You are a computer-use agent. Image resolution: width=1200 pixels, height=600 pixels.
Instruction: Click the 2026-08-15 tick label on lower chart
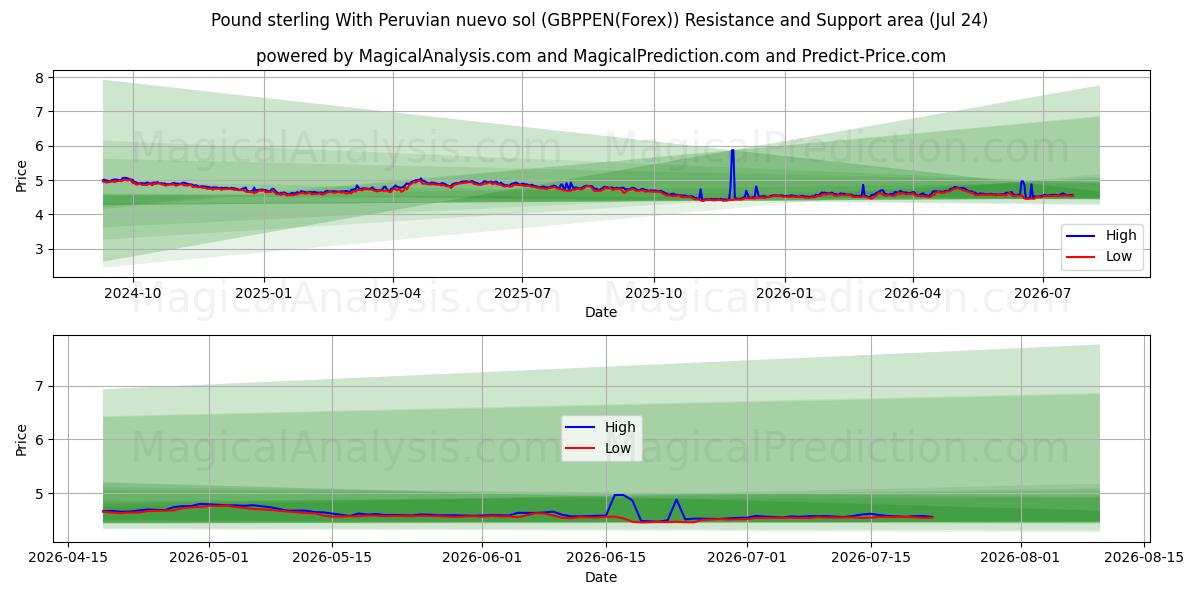tap(1144, 559)
